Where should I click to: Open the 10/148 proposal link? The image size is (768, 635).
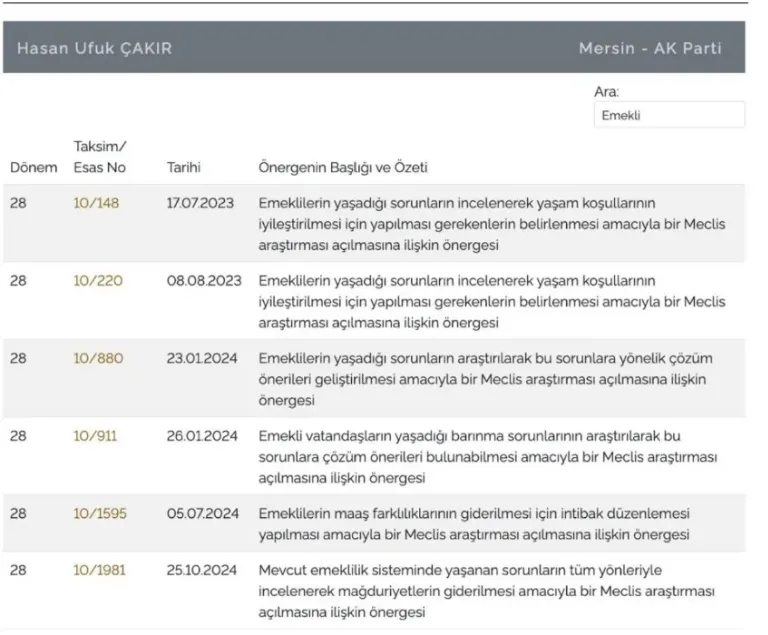[x=96, y=203]
